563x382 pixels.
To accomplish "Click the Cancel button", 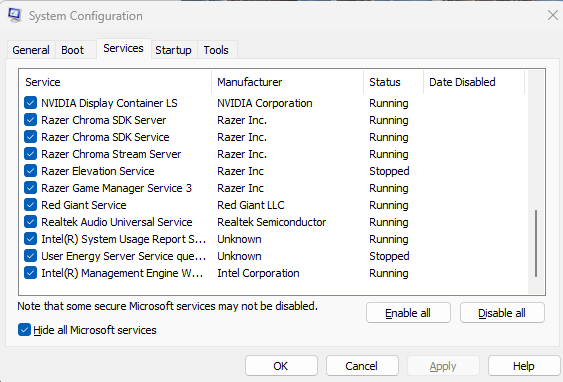I will (362, 366).
